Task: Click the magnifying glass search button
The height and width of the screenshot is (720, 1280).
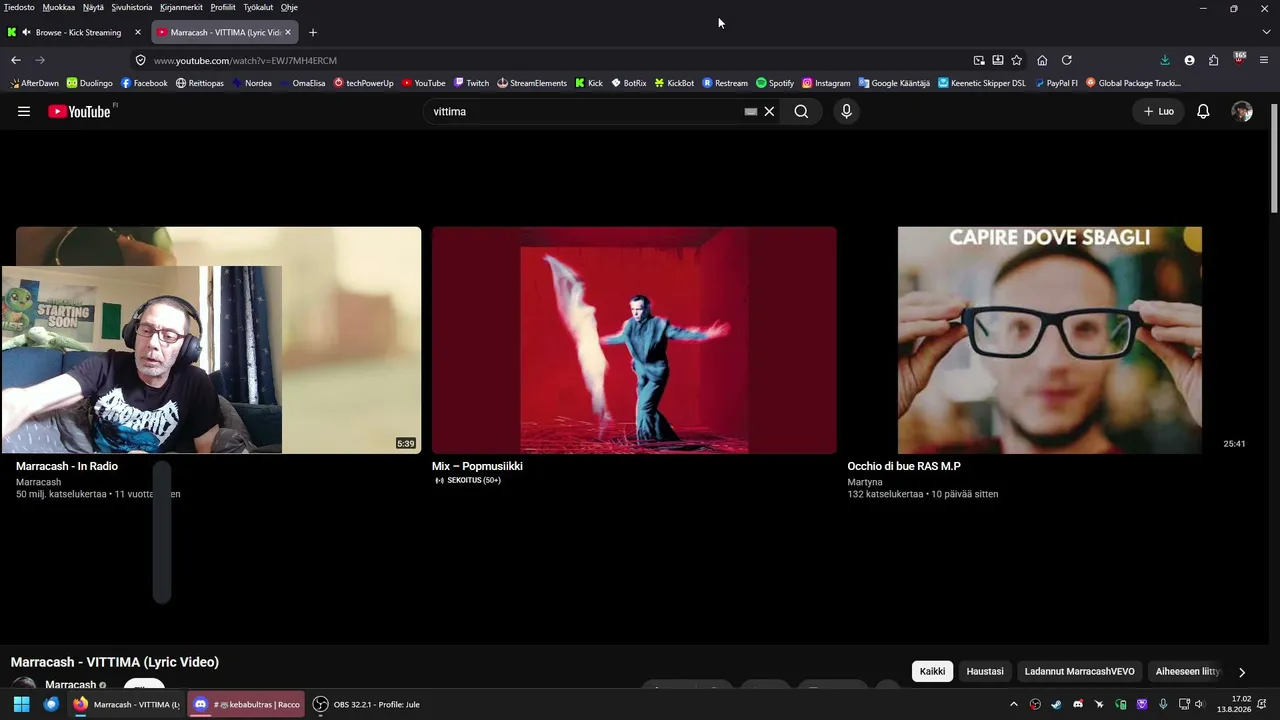Action: coord(801,112)
